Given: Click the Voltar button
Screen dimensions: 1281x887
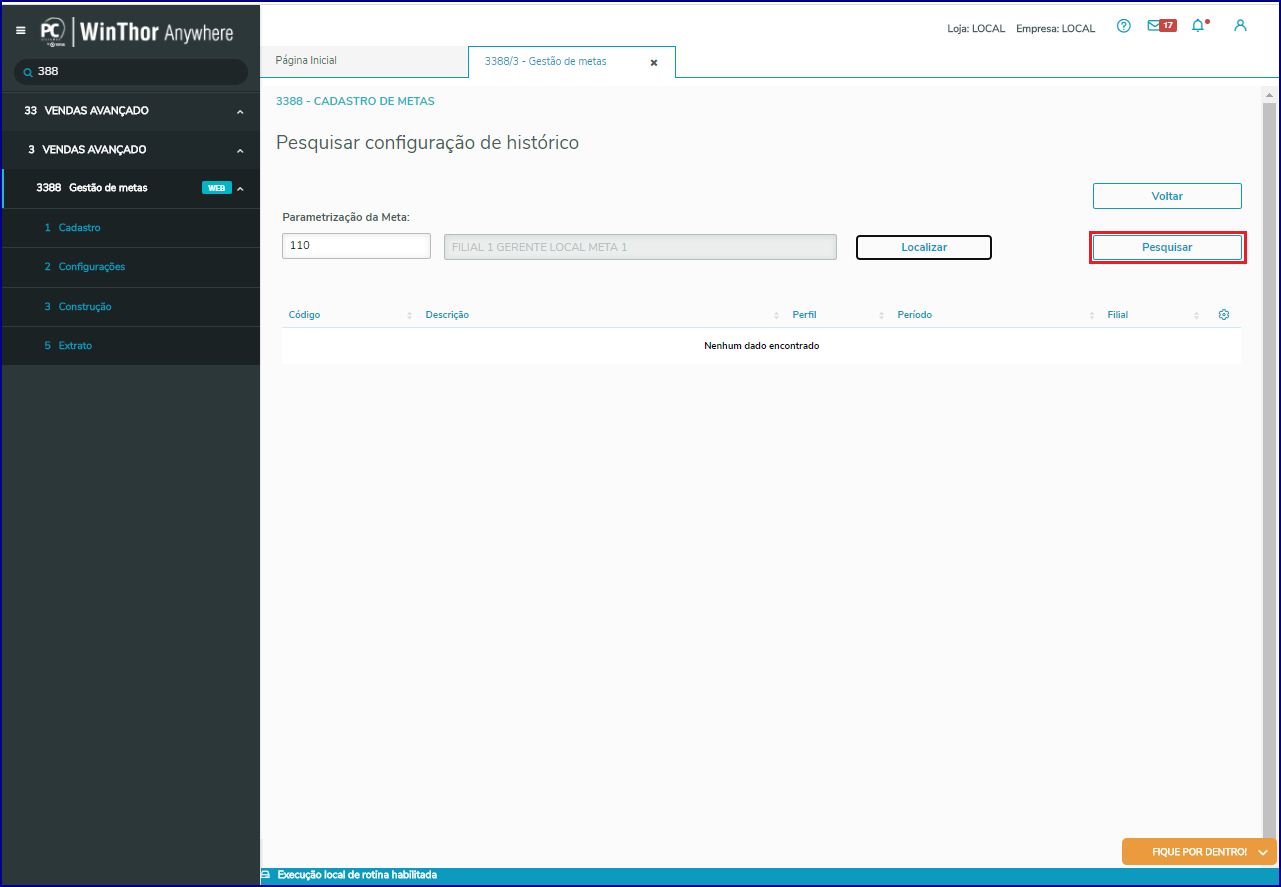Looking at the screenshot, I should pyautogui.click(x=1167, y=196).
